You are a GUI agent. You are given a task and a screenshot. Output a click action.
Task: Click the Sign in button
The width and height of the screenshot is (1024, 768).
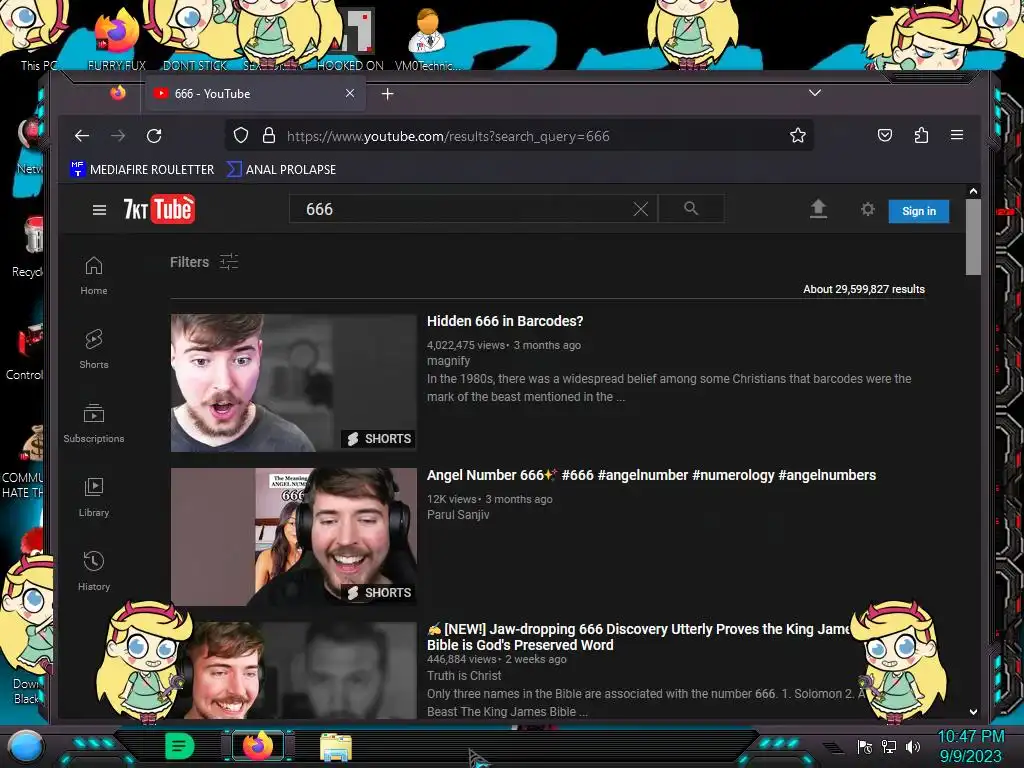coord(918,211)
